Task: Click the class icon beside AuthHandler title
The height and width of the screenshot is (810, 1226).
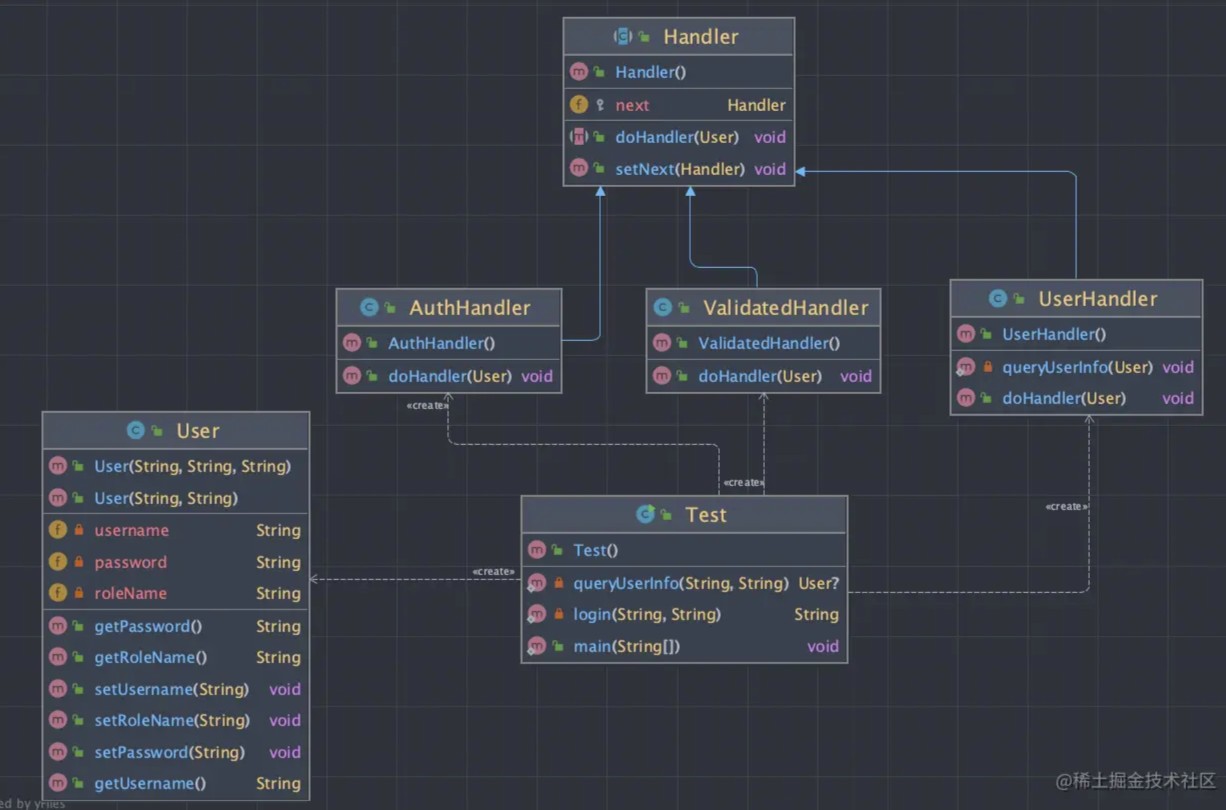Action: [x=369, y=308]
